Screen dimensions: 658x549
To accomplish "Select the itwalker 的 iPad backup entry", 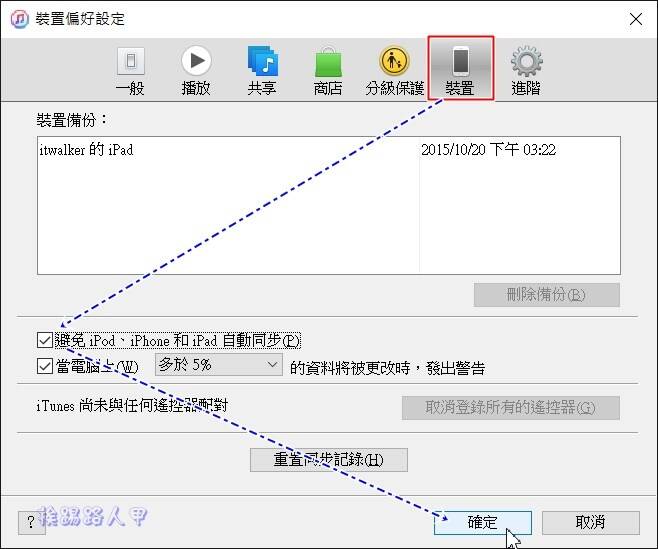I will (86, 149).
